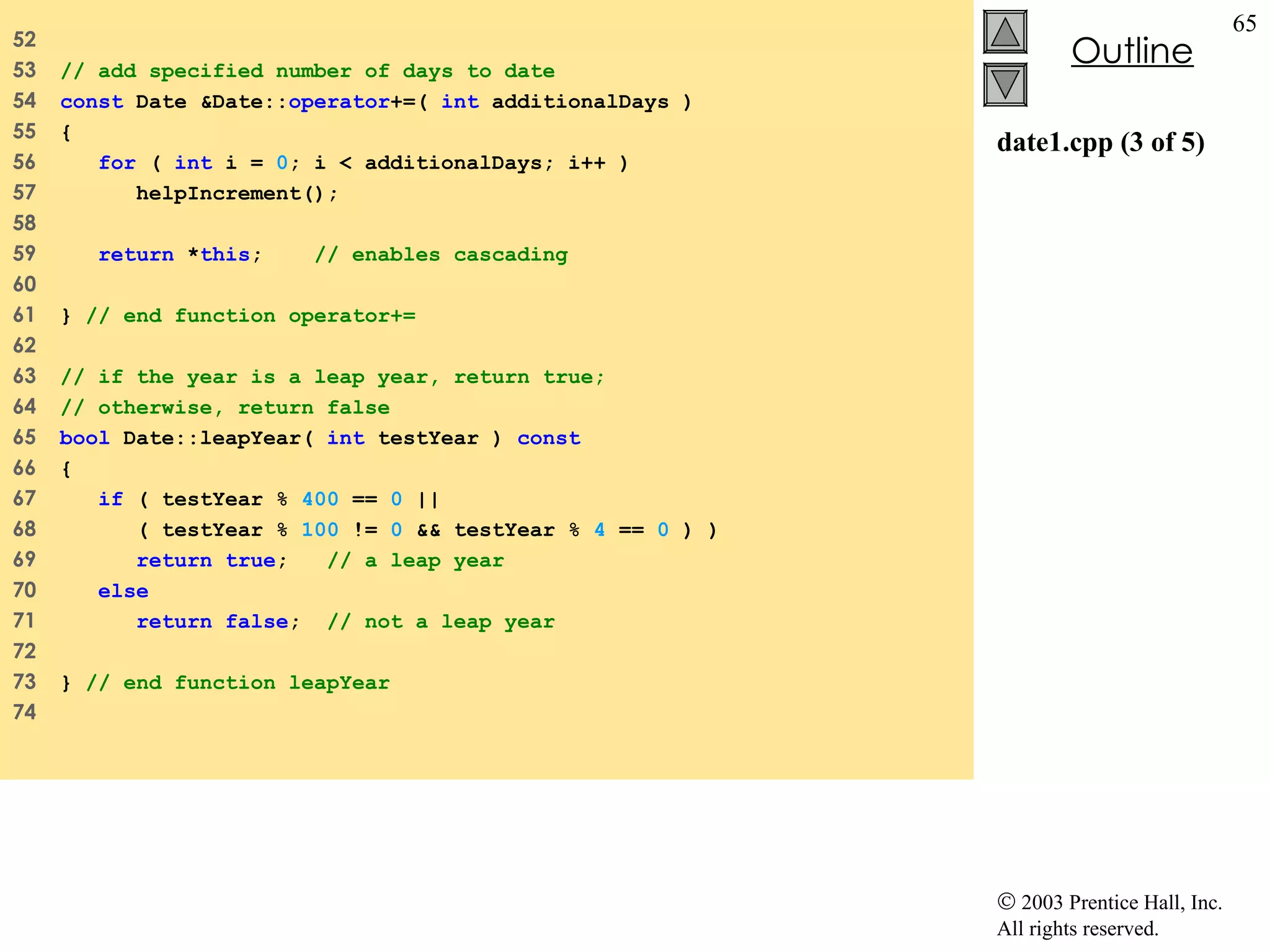The image size is (1270, 952).
Task: Click 'end function leapYear' comment
Action: tap(238, 683)
